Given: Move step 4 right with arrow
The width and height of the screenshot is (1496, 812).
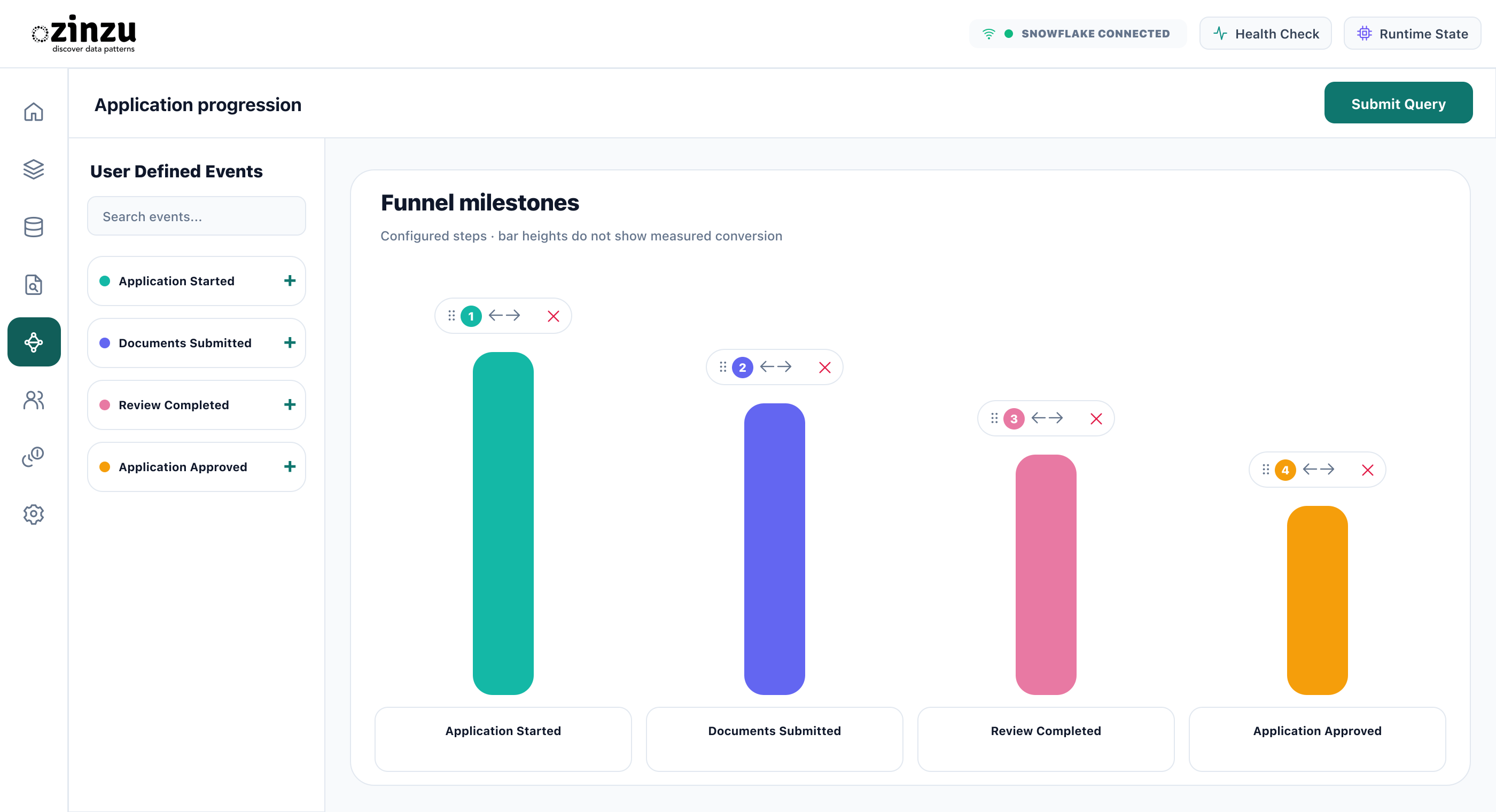Looking at the screenshot, I should coord(1327,469).
